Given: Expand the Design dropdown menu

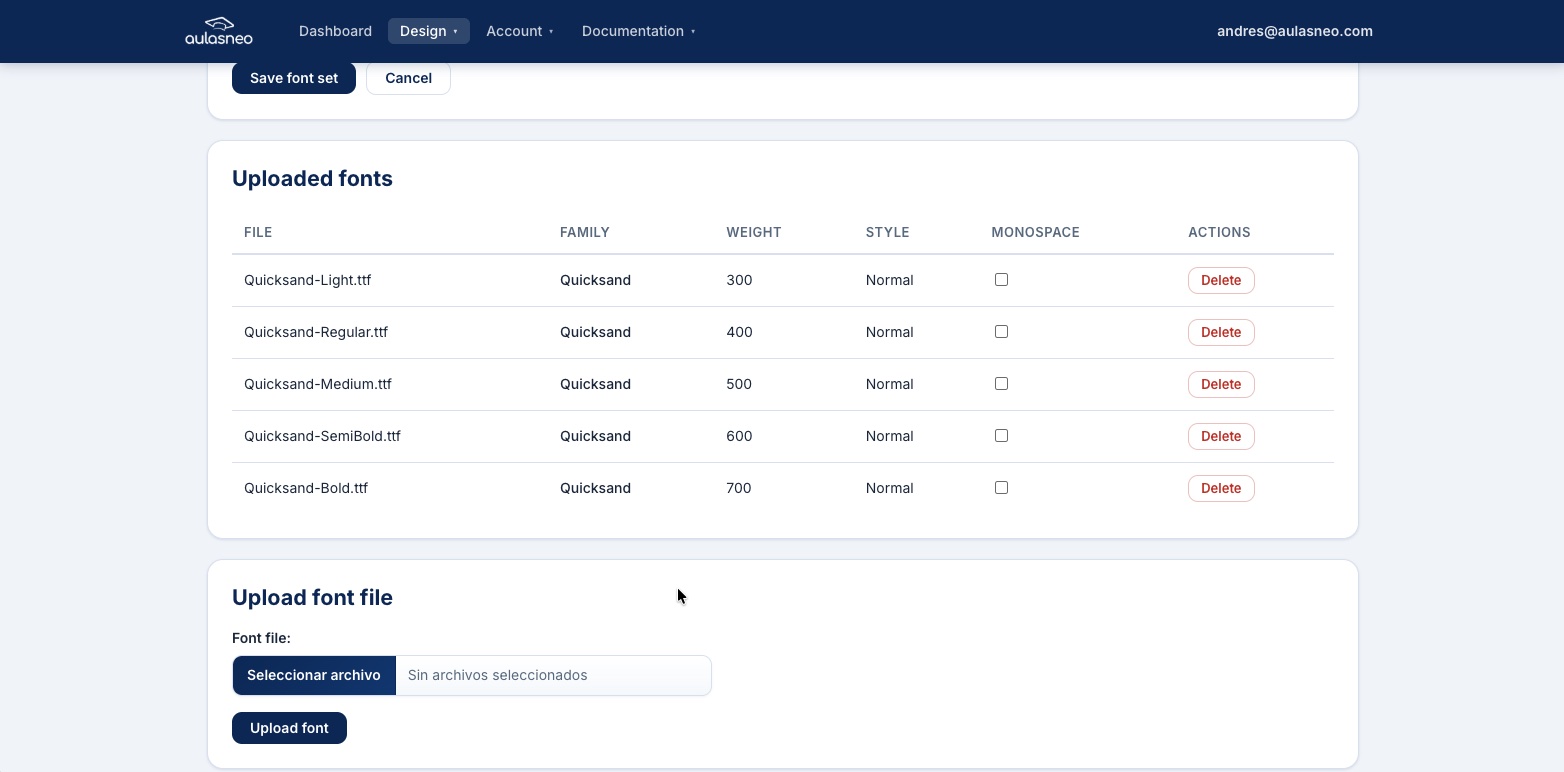Looking at the screenshot, I should coord(428,31).
